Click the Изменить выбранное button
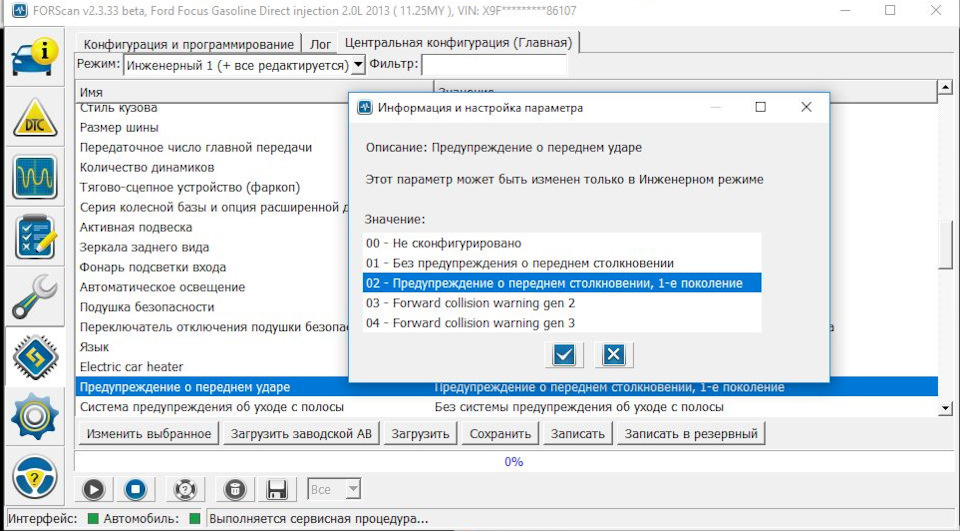The height and width of the screenshot is (531, 960). click(149, 434)
